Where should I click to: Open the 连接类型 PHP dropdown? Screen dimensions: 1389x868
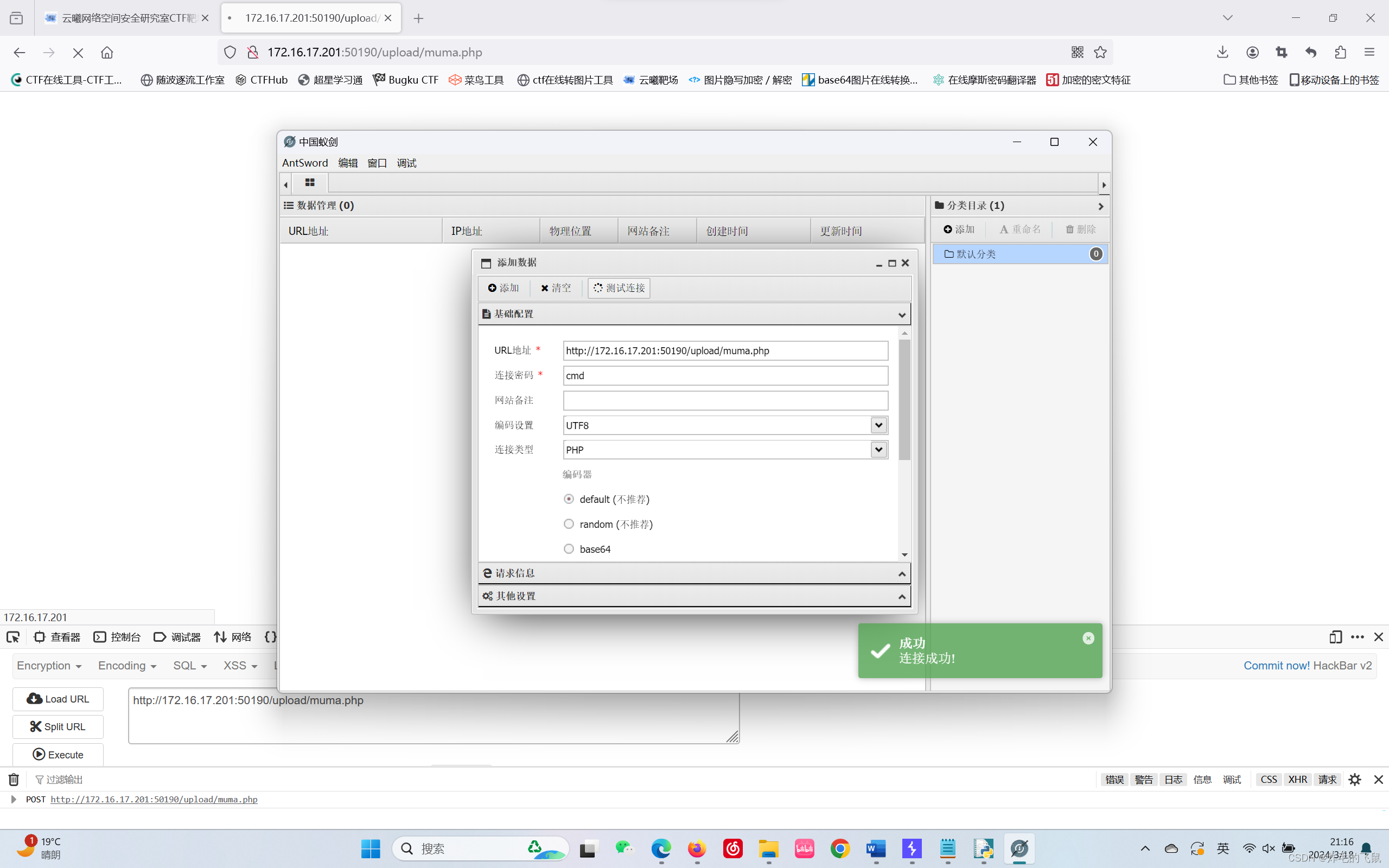(878, 450)
